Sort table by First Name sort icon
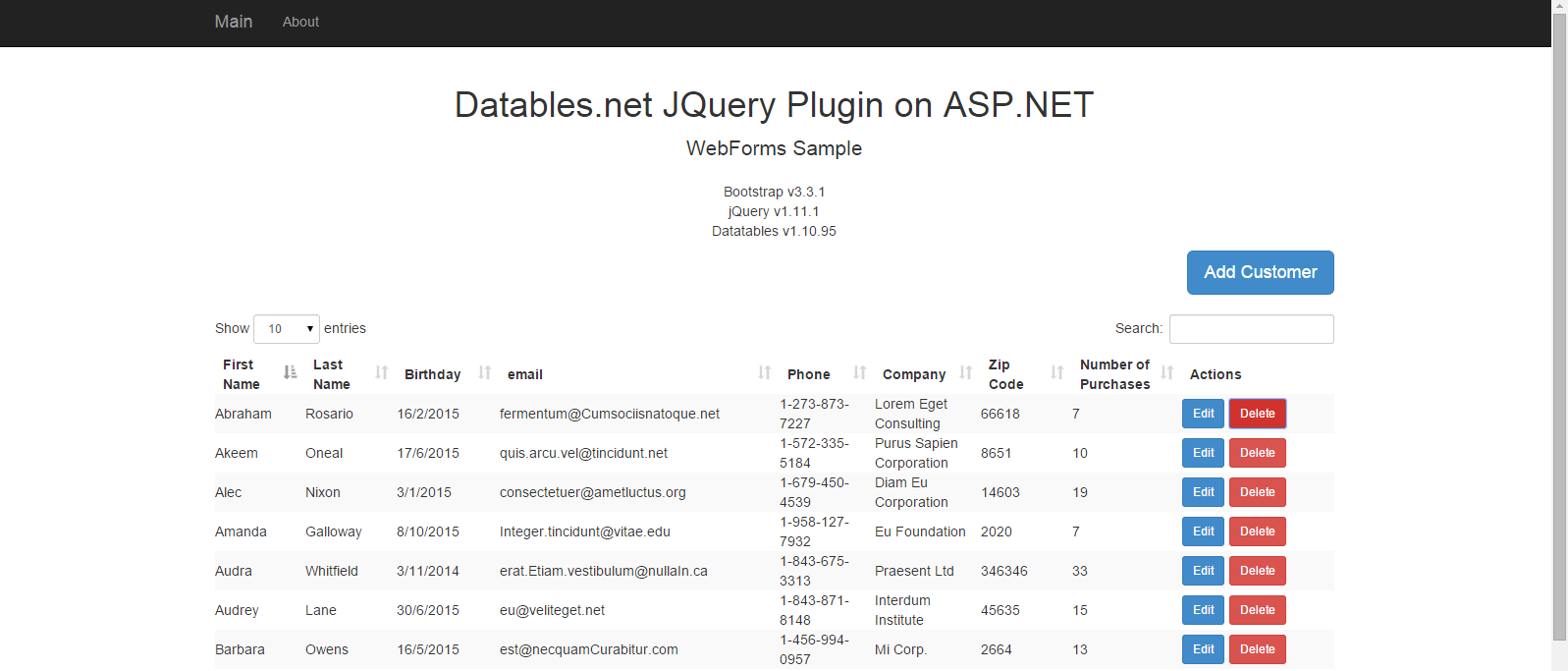 [x=290, y=372]
